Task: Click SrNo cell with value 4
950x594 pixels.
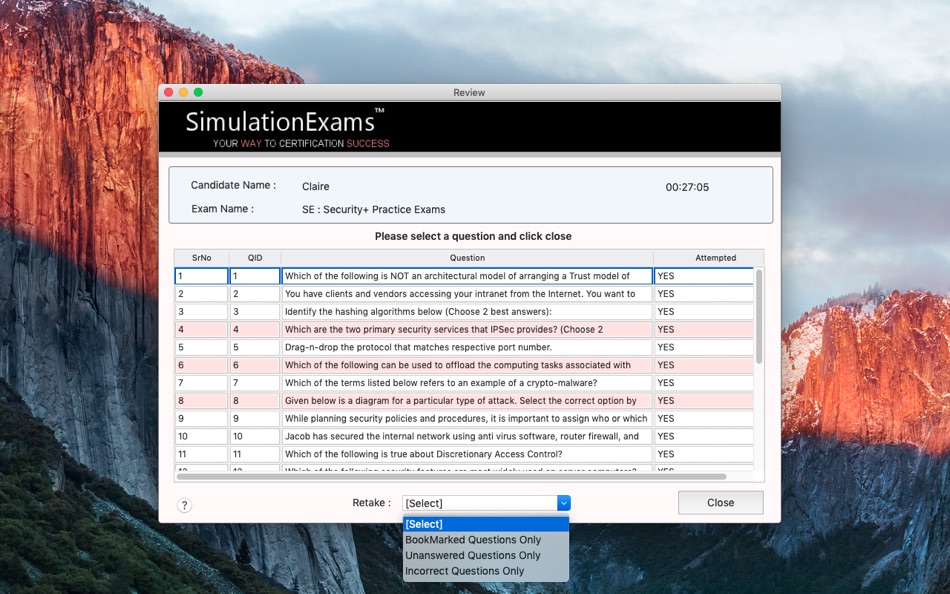Action: click(x=201, y=329)
